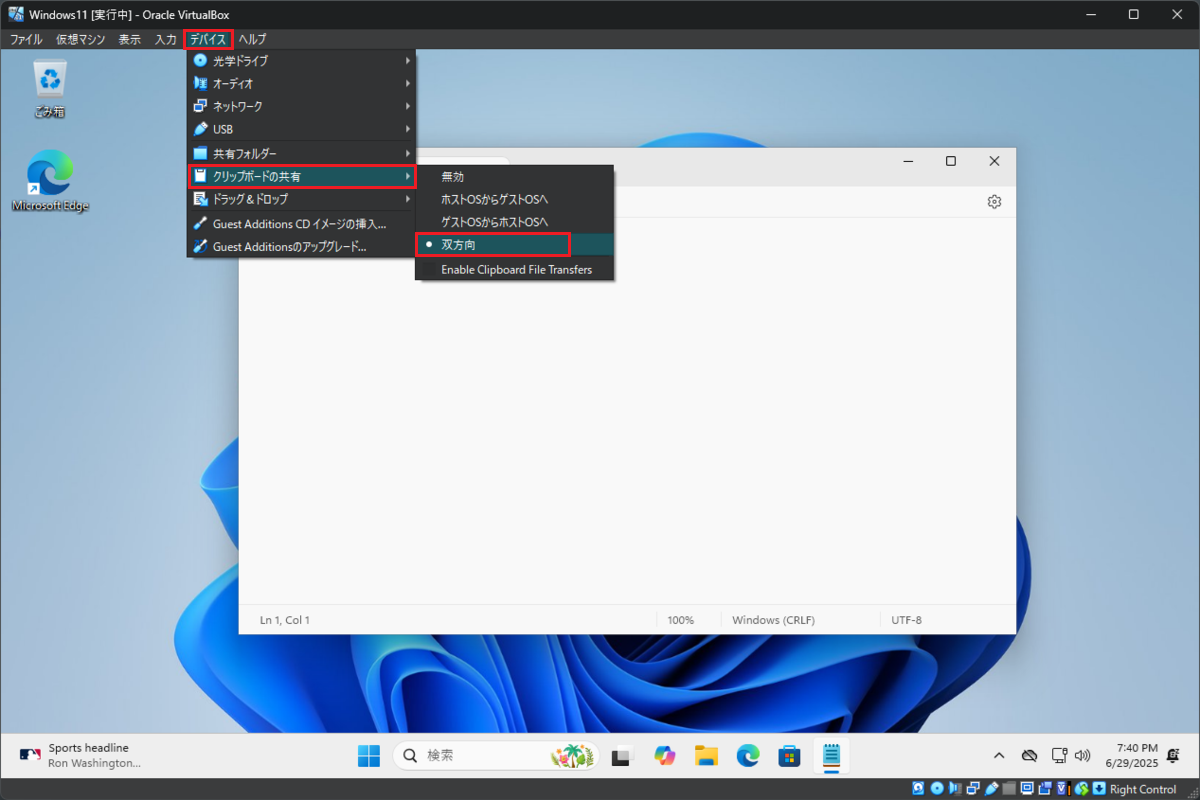Image resolution: width=1200 pixels, height=800 pixels.
Task: Toggle Enable Clipboard File Transfers
Action: (515, 270)
